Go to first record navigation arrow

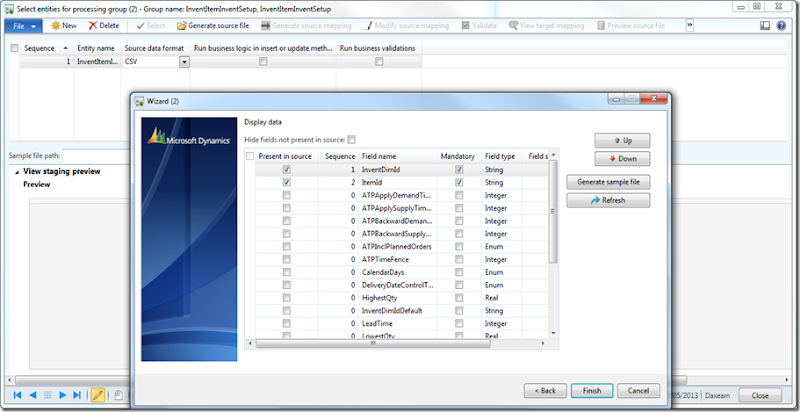click(x=17, y=396)
